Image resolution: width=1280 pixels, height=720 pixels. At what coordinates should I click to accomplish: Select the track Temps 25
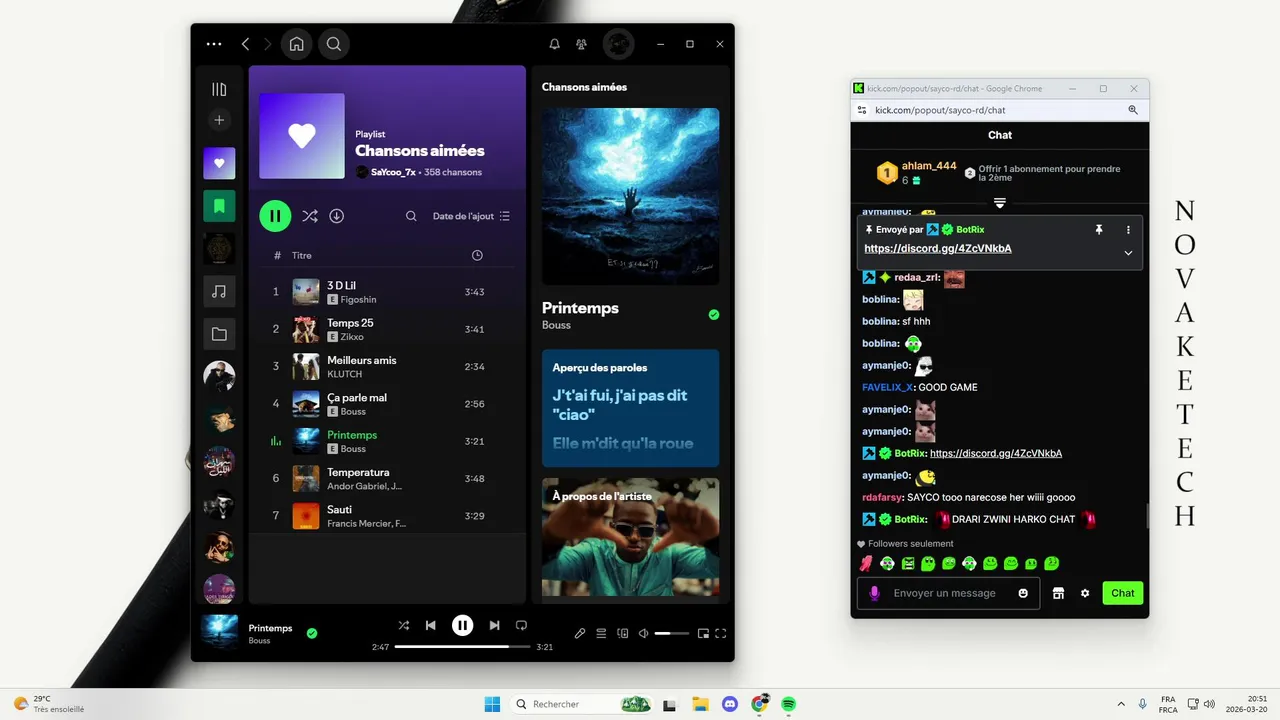coord(388,329)
